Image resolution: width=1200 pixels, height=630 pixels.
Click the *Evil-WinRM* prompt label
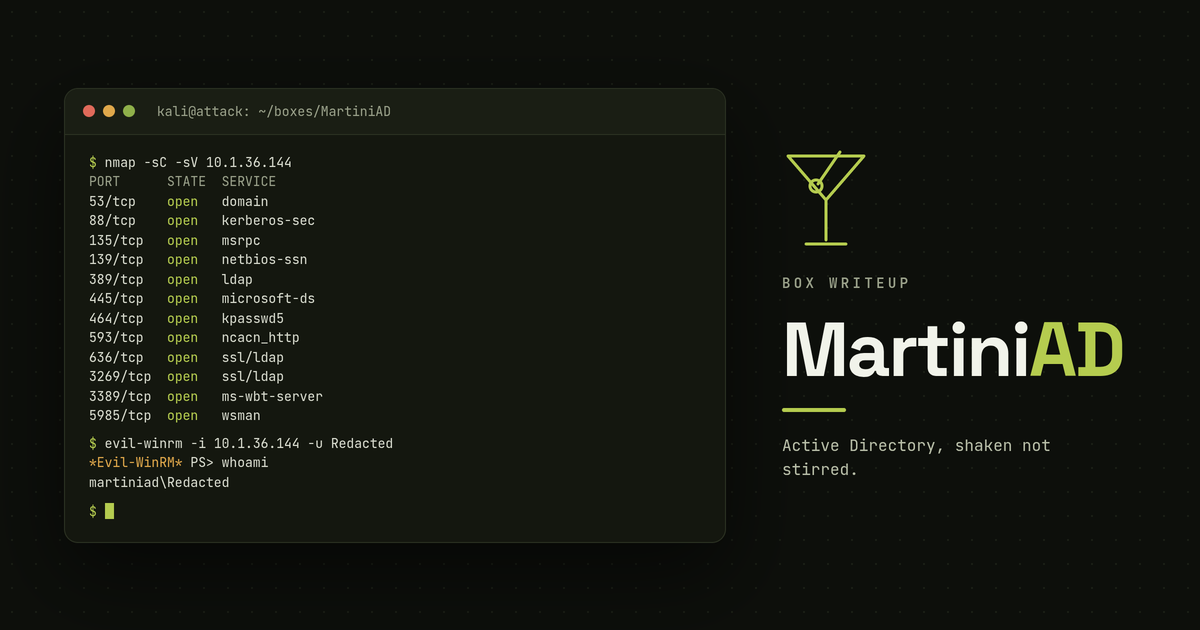[135, 463]
